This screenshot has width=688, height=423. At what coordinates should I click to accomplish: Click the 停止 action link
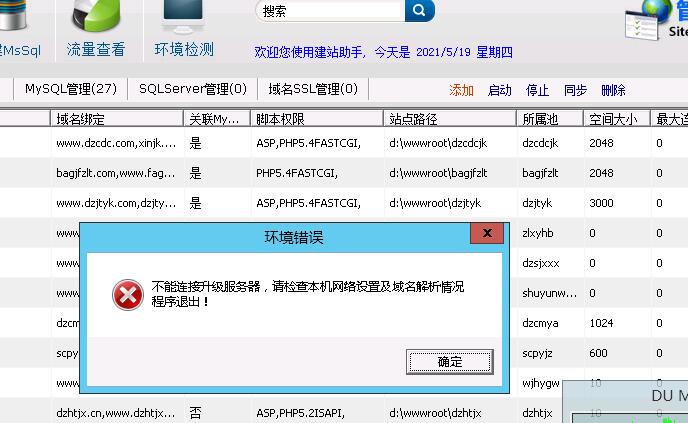537,90
